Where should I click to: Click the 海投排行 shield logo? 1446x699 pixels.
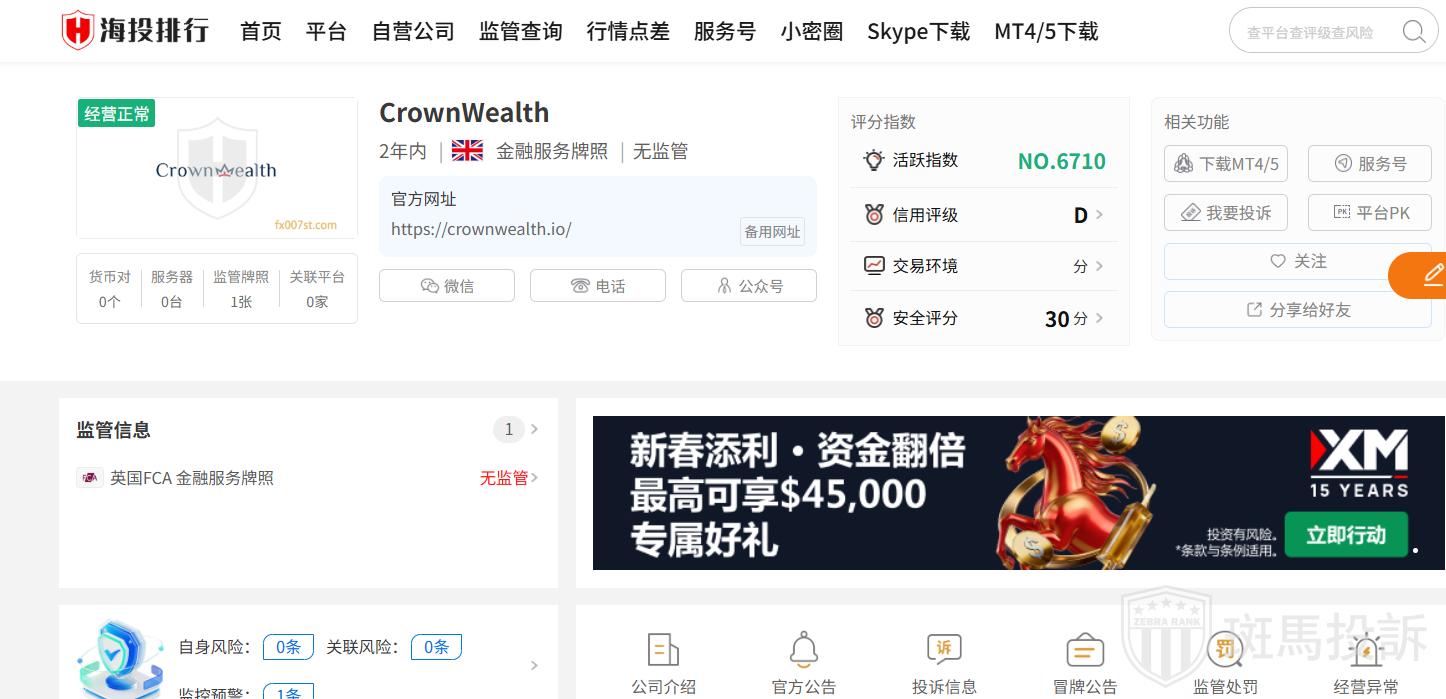pyautogui.click(x=77, y=30)
